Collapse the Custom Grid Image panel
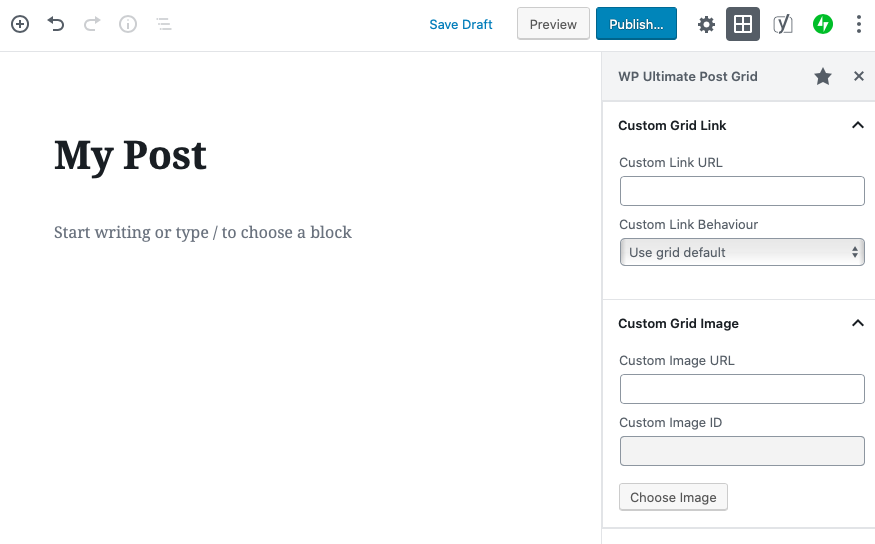Screen dimensions: 875x544 point(858,324)
